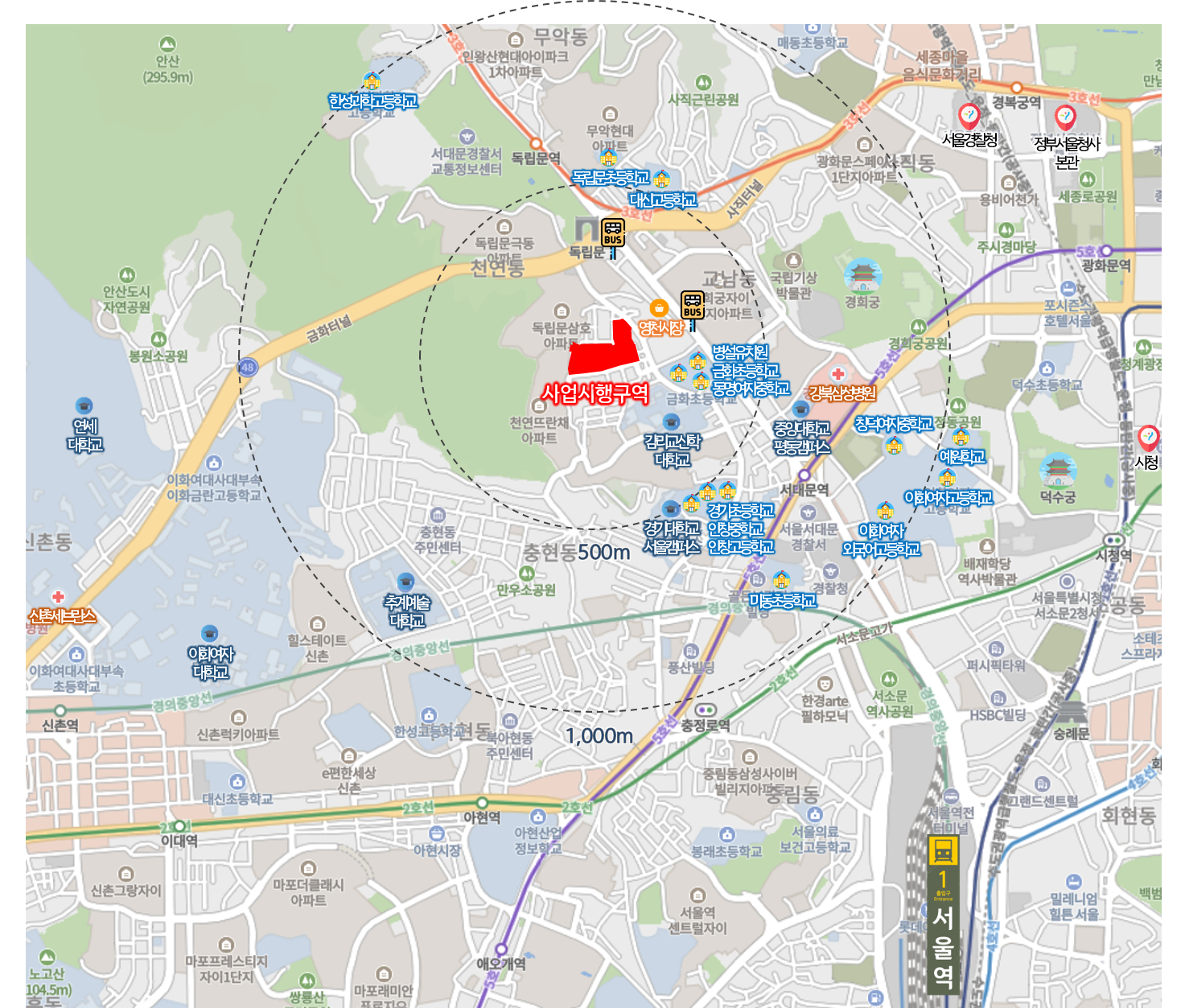The image size is (1185, 1008).
Task: Click the school icon above 한성과학고등학교
Action: tap(372, 81)
